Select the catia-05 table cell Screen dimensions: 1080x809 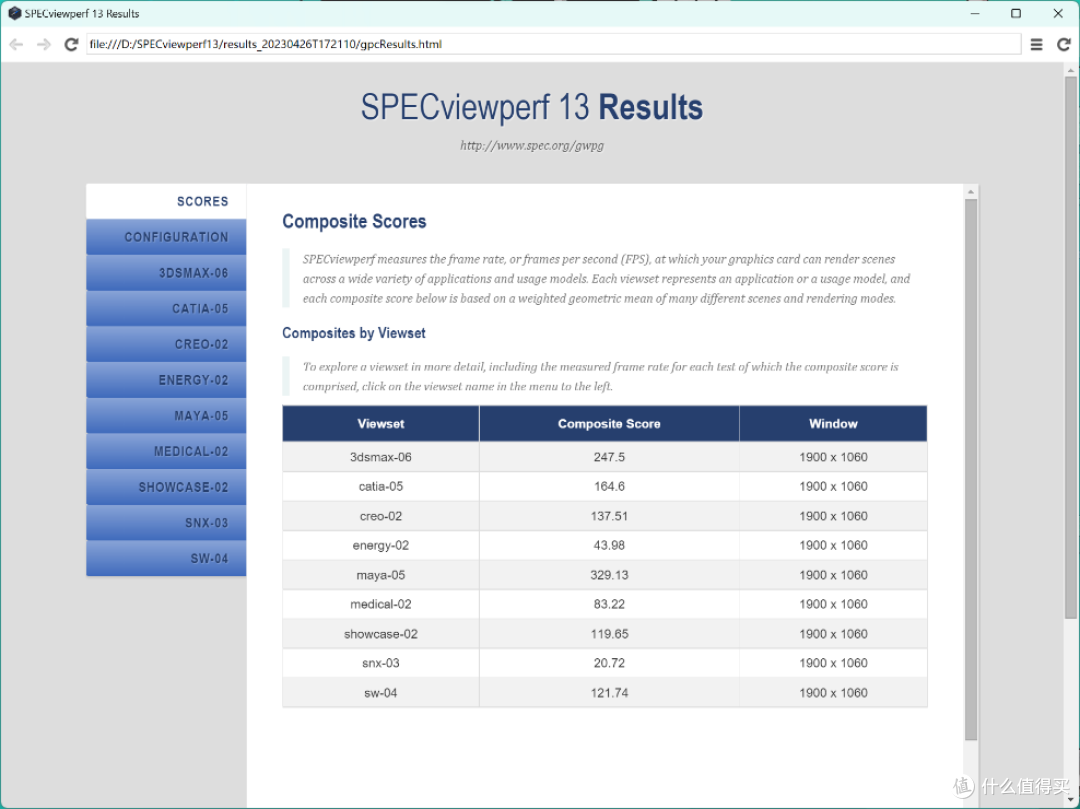pos(381,486)
